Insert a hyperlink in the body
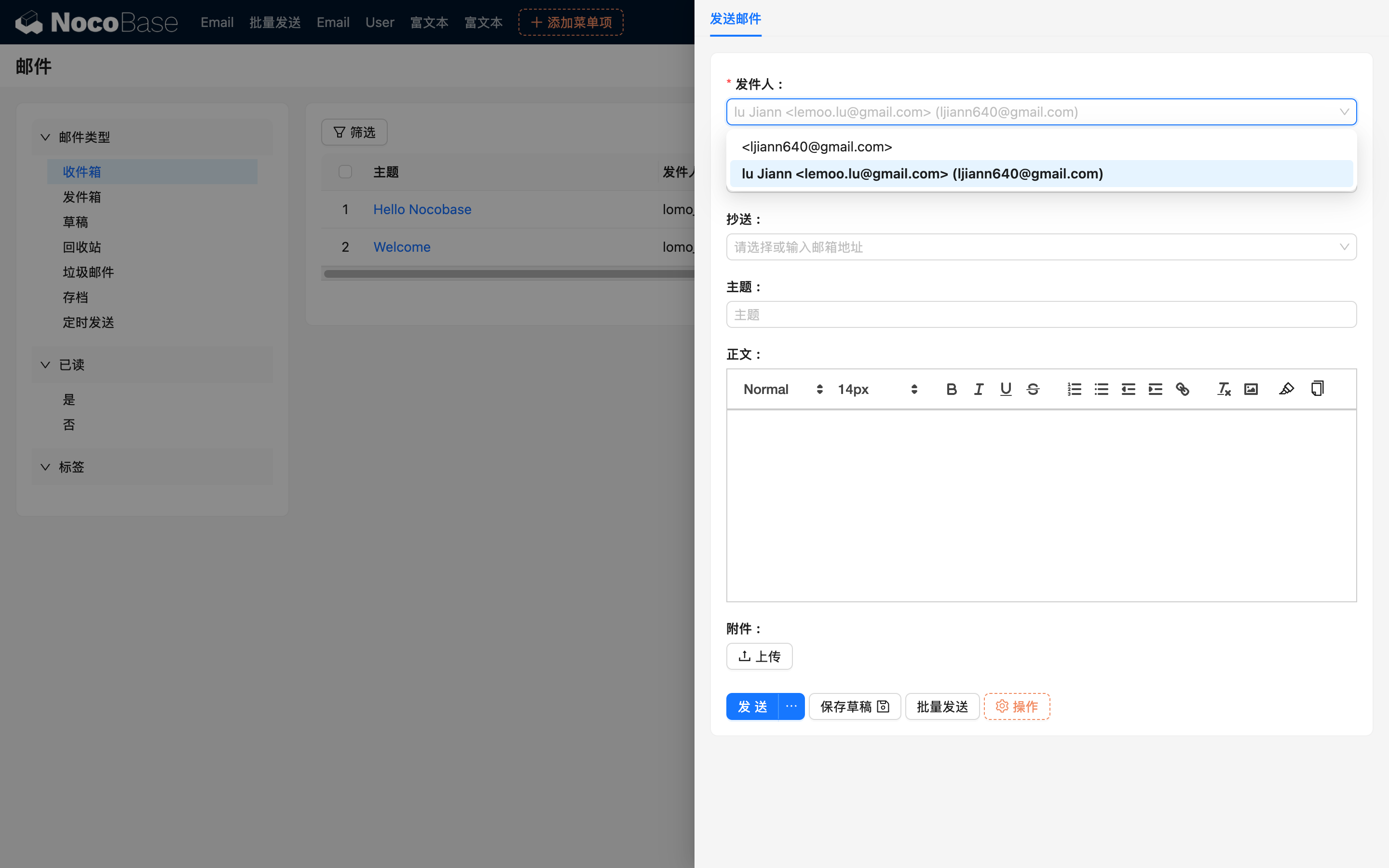Viewport: 1389px width, 868px height. [1183, 389]
